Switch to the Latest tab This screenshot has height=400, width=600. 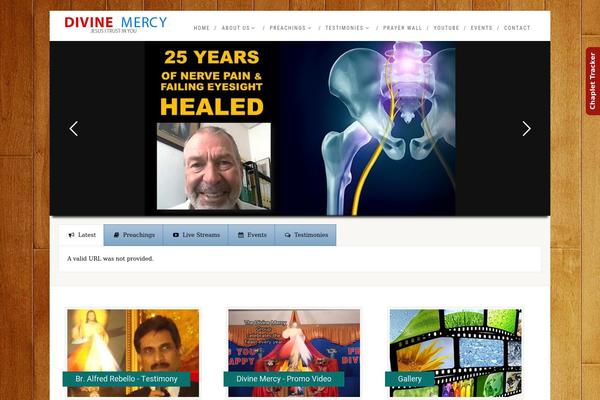[82, 235]
